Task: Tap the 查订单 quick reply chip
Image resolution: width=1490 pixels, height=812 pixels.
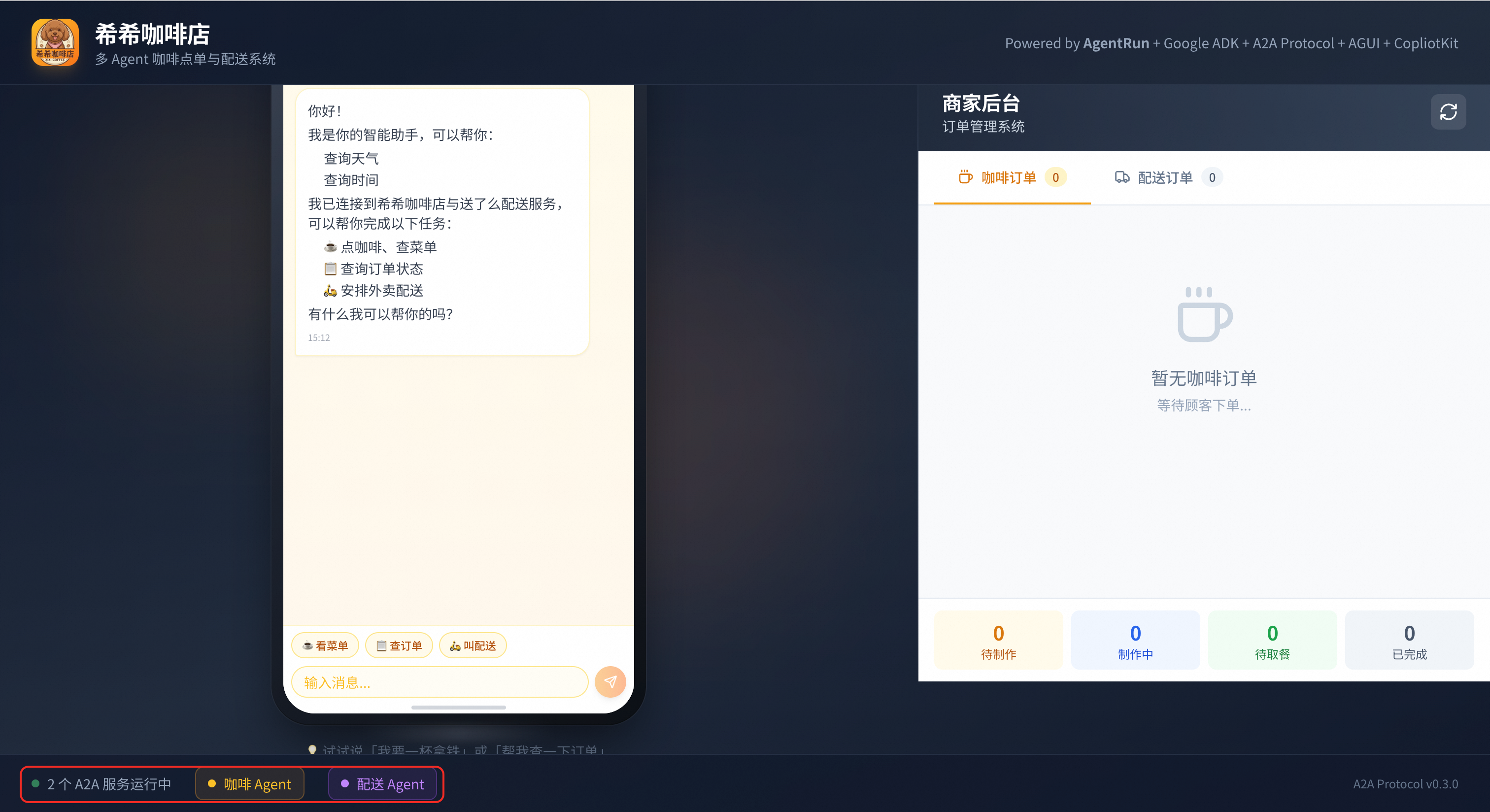Action: [399, 645]
